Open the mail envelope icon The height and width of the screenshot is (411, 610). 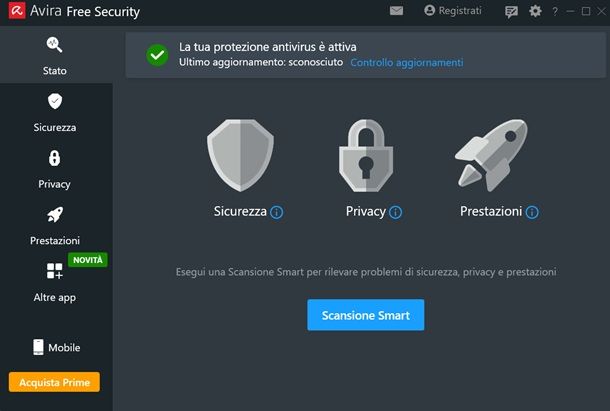[x=396, y=11]
